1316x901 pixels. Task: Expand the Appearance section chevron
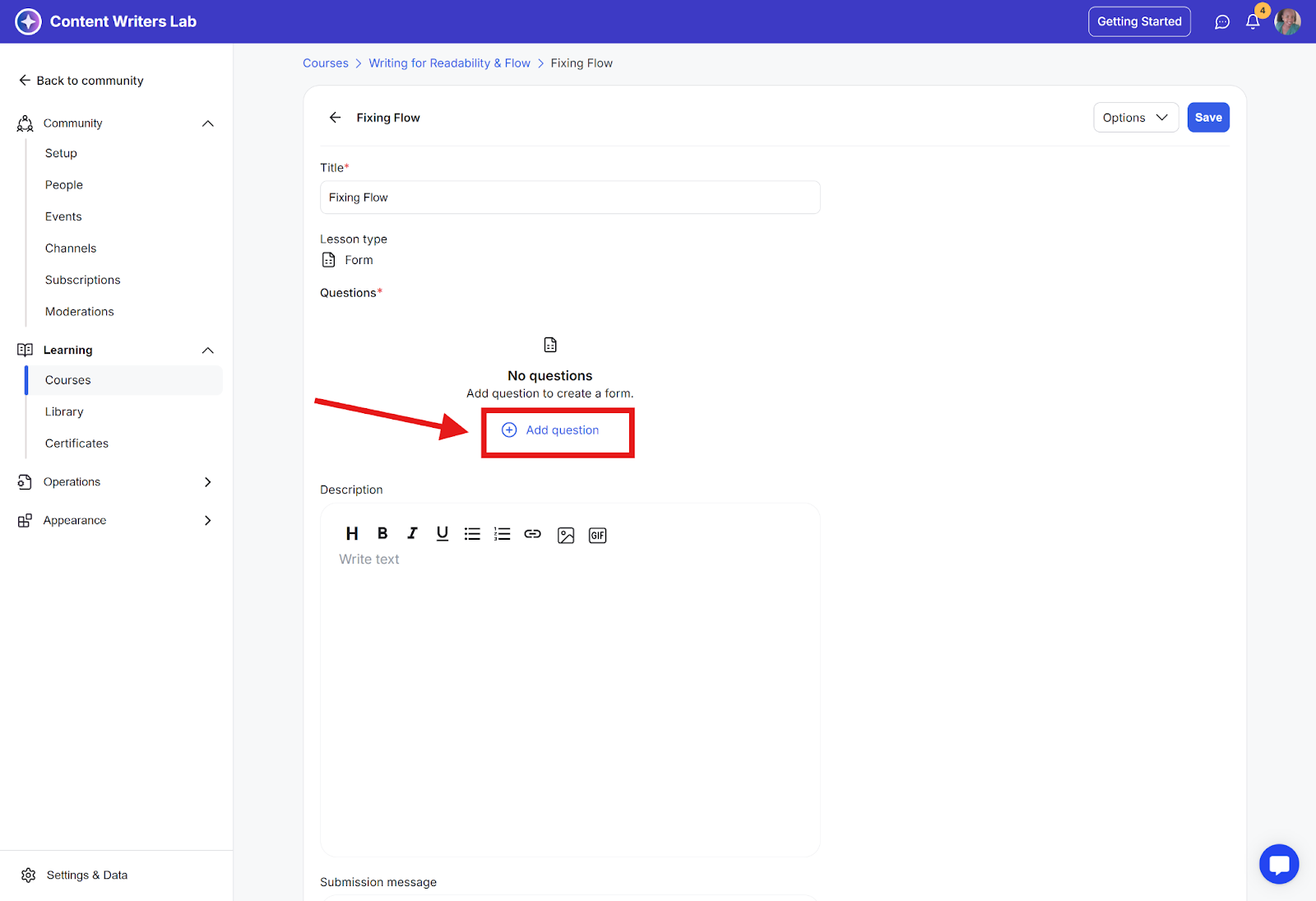(x=208, y=521)
